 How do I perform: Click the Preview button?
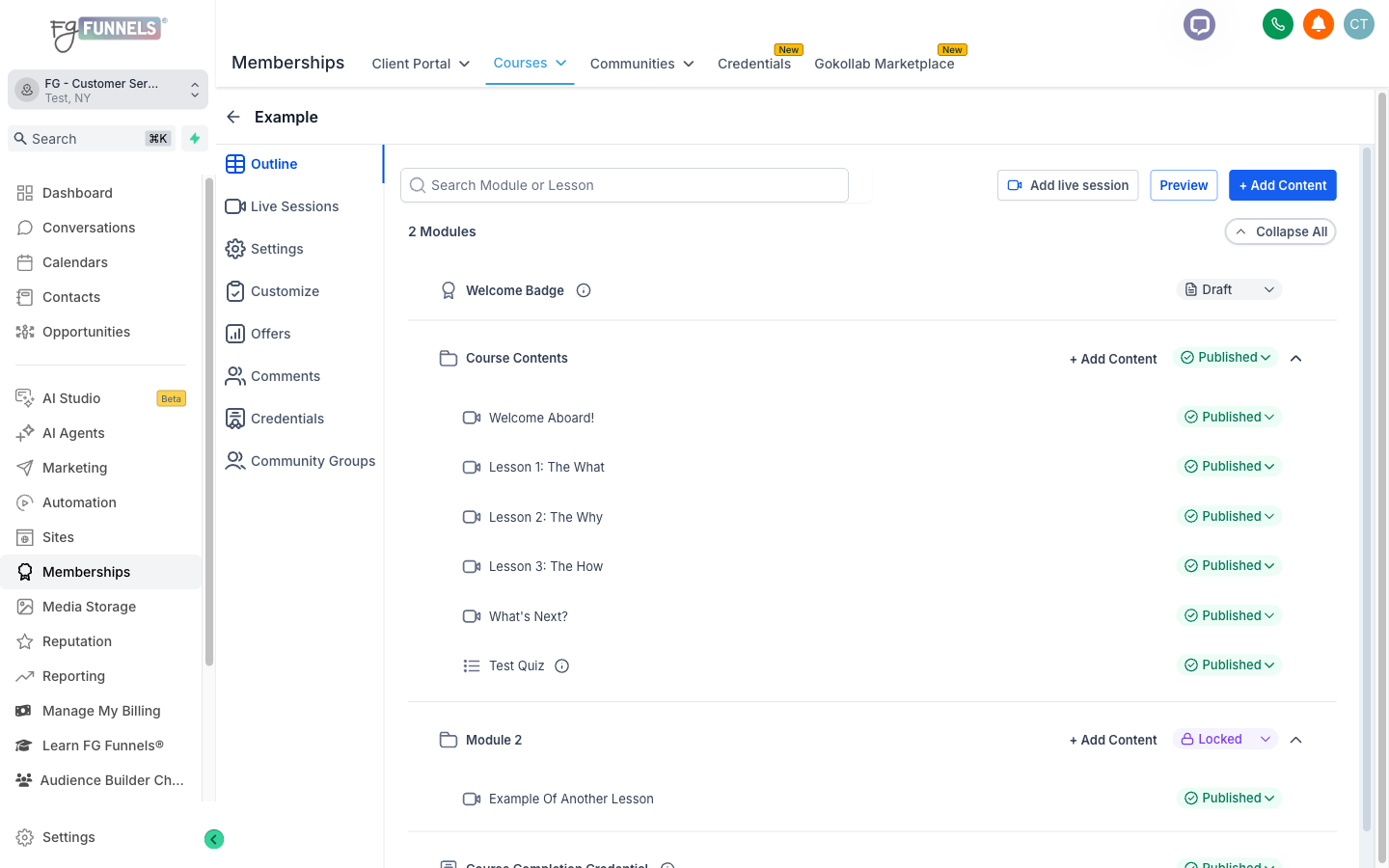tap(1184, 185)
